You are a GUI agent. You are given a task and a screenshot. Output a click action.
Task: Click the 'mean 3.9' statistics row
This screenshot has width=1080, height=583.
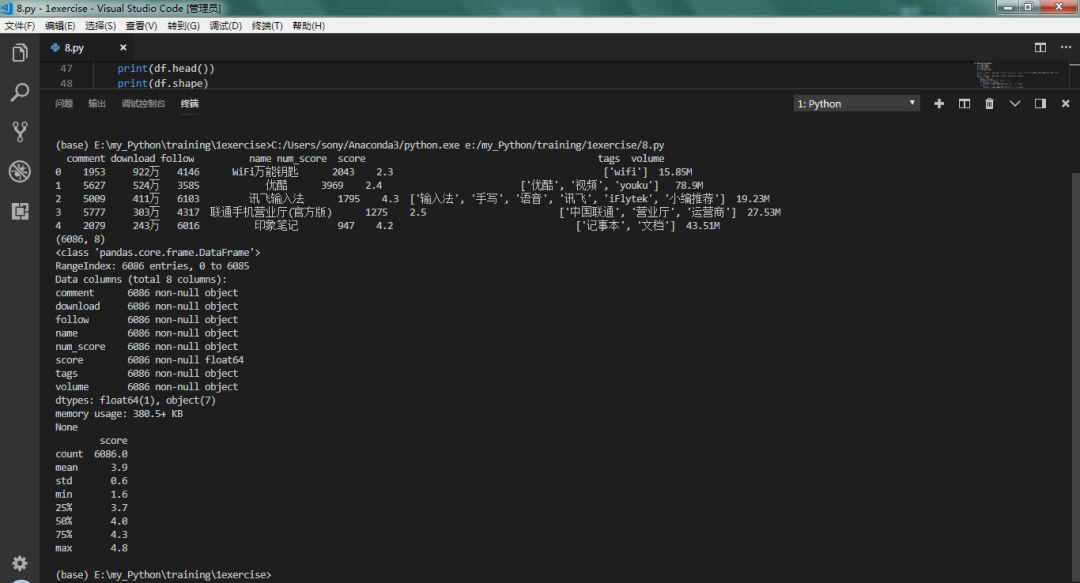[92, 467]
